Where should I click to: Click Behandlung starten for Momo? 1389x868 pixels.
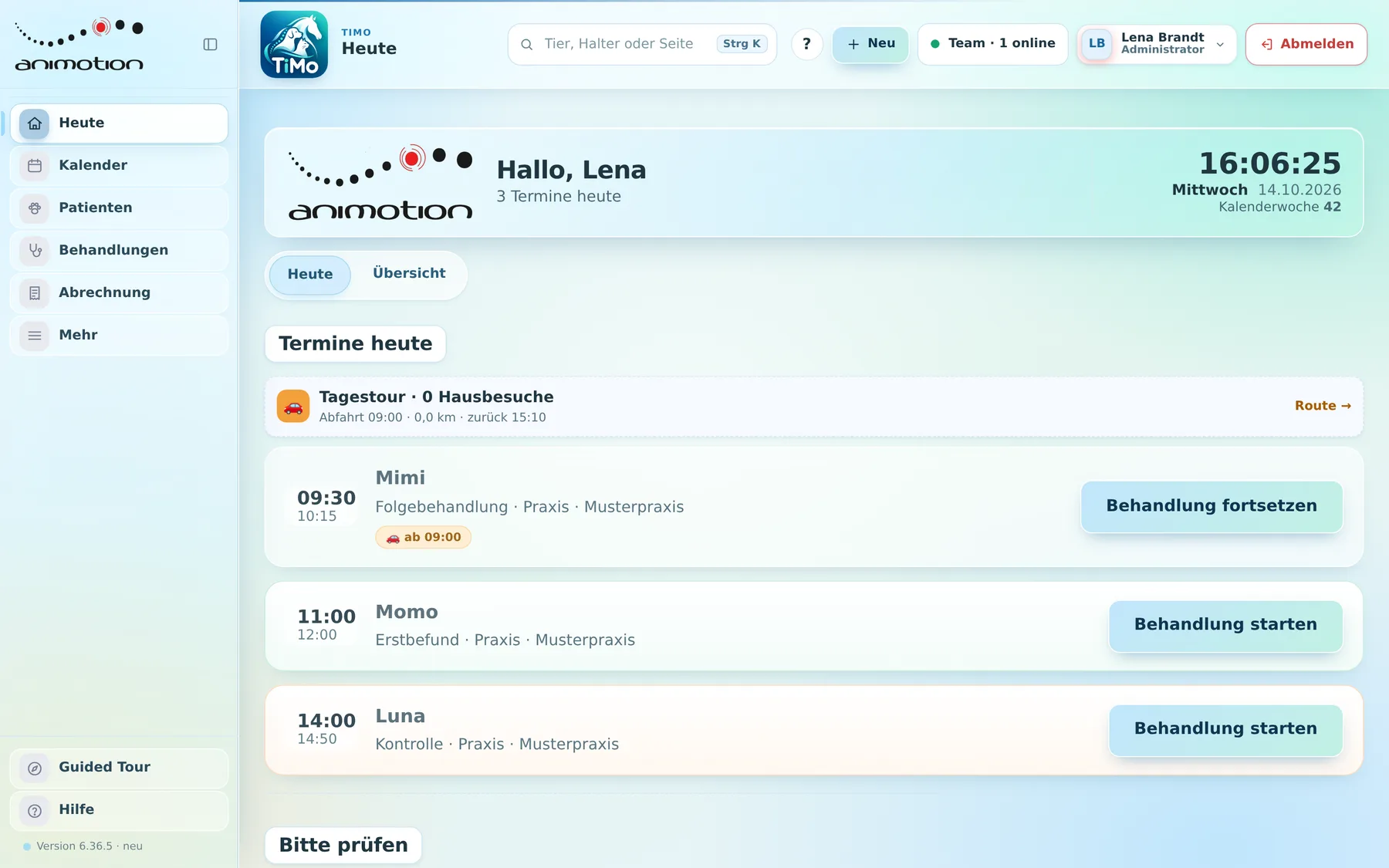pos(1225,625)
